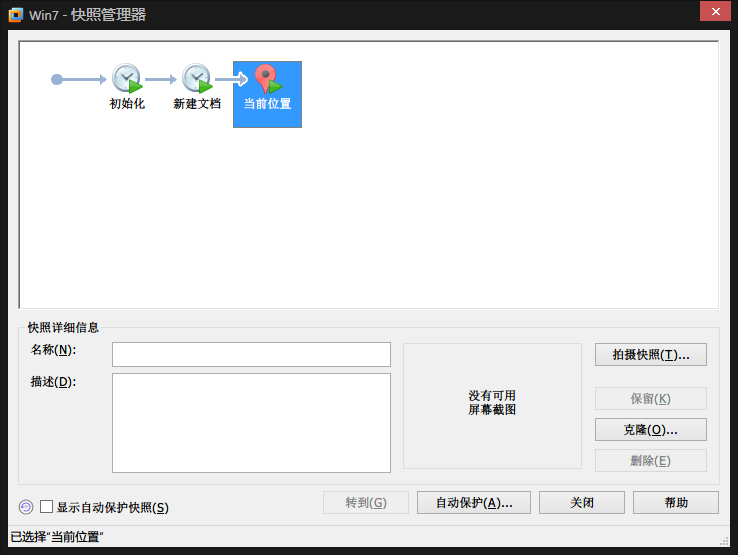
Task: Click the 删除(E) button
Action: click(x=650, y=460)
